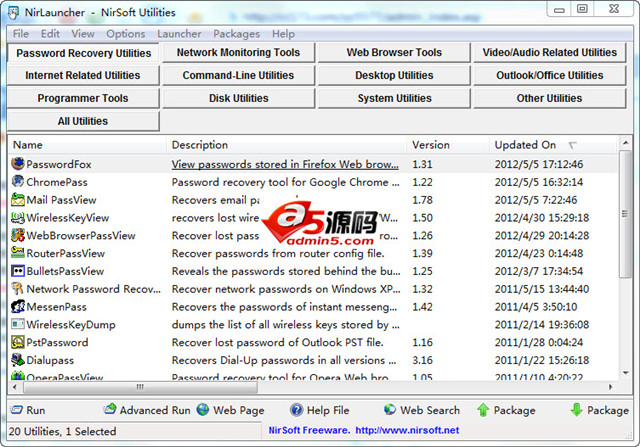The width and height of the screenshot is (640, 447).
Task: Click the RouterPassView icon
Action: (x=18, y=253)
